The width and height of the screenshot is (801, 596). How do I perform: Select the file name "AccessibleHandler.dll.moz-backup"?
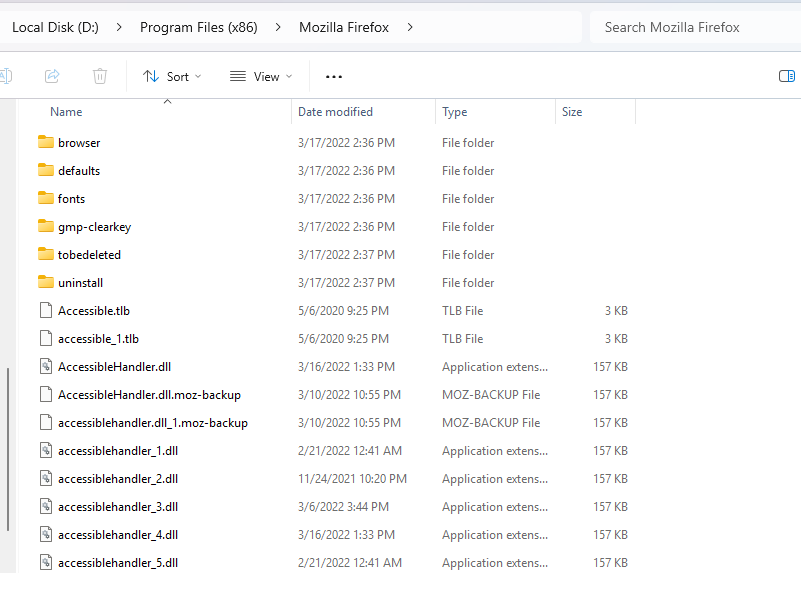(x=149, y=395)
